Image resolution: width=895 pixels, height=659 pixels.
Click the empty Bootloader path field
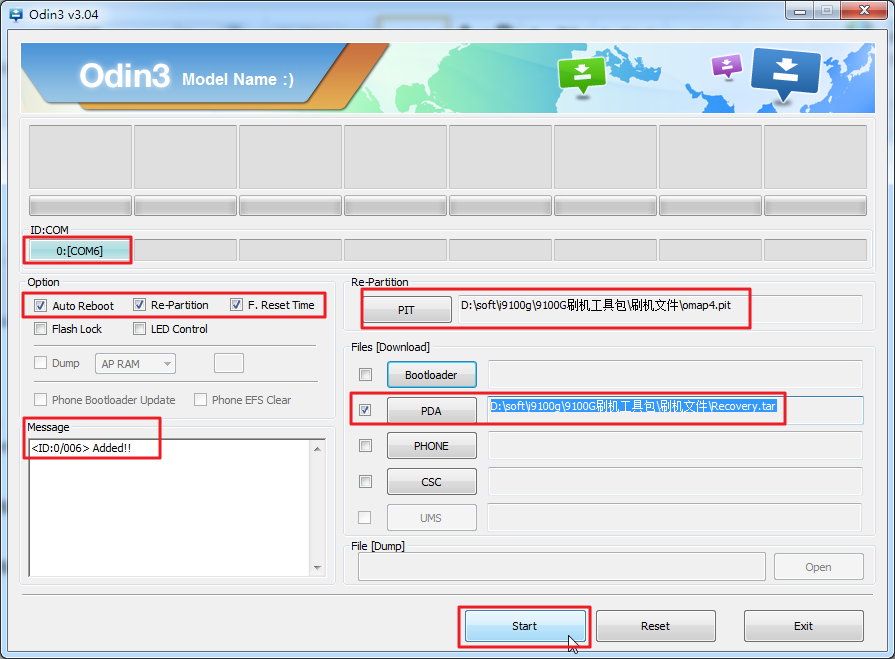(x=675, y=374)
